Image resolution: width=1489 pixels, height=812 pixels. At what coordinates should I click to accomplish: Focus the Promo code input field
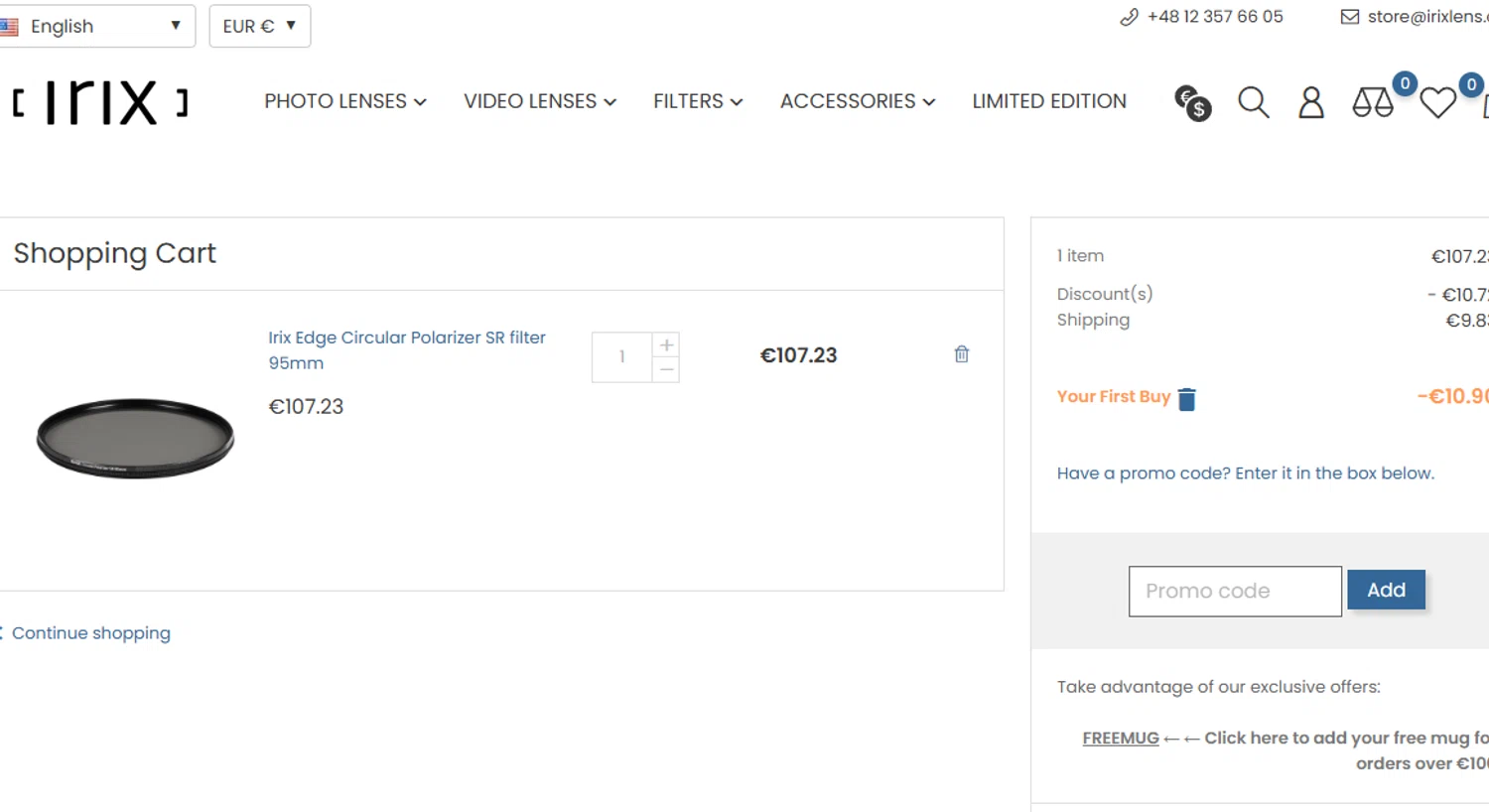1234,592
